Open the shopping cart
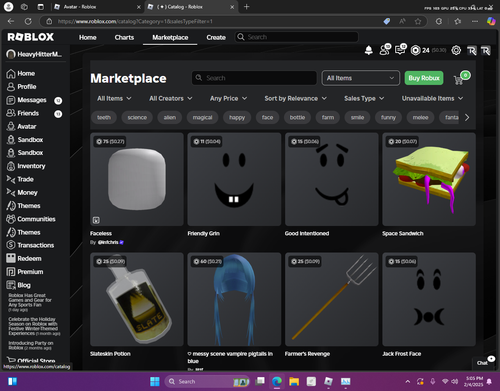The image size is (500, 391). (459, 80)
